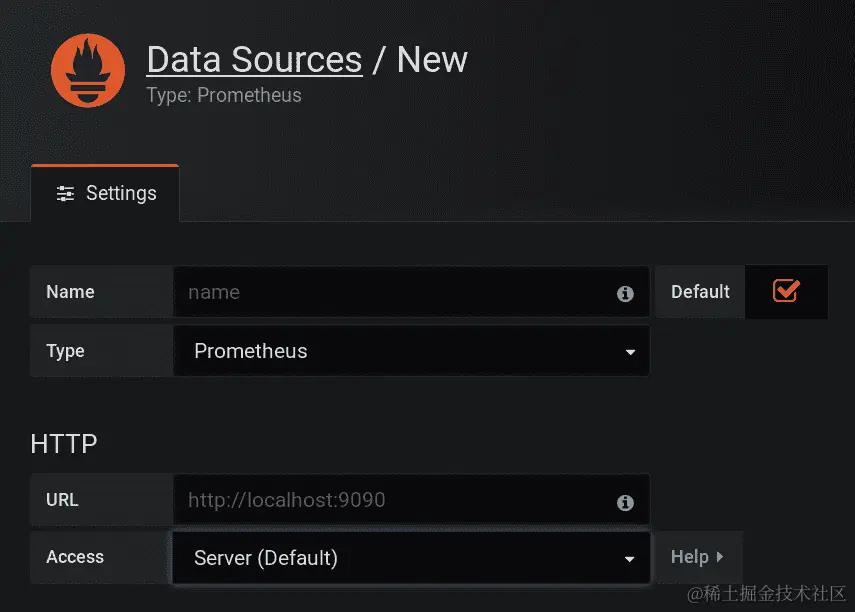
Task: Click the Access field label
Action: pos(75,557)
